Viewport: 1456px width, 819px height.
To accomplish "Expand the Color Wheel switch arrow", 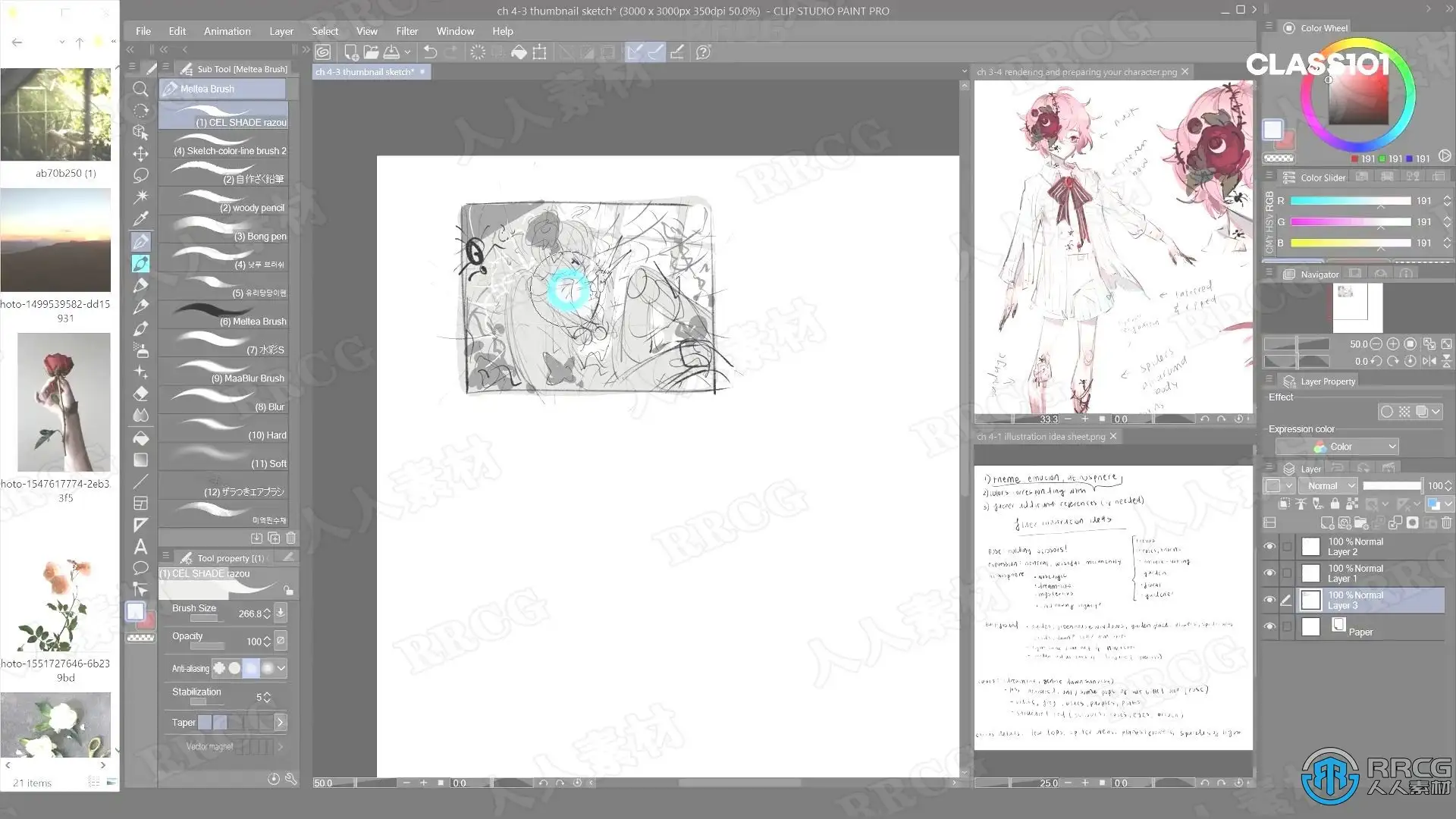I will coord(1445,155).
